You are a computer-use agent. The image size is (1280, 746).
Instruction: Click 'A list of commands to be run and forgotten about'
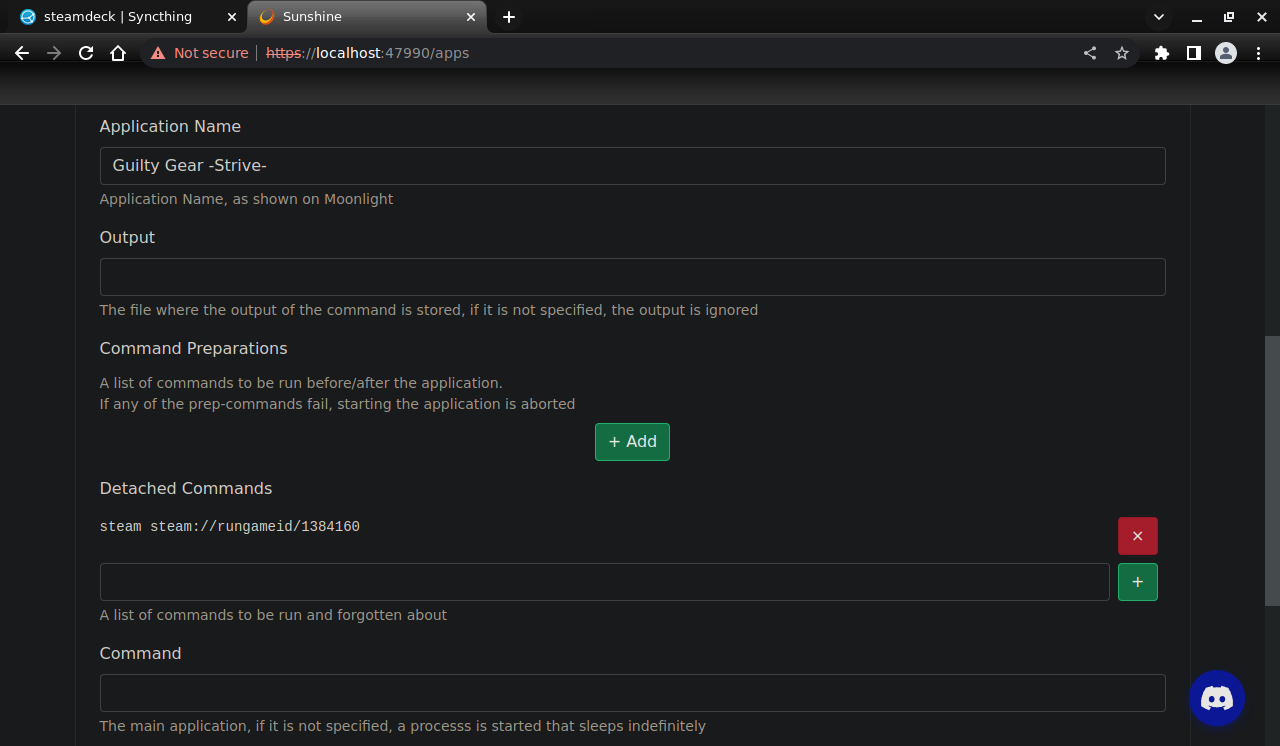point(273,615)
